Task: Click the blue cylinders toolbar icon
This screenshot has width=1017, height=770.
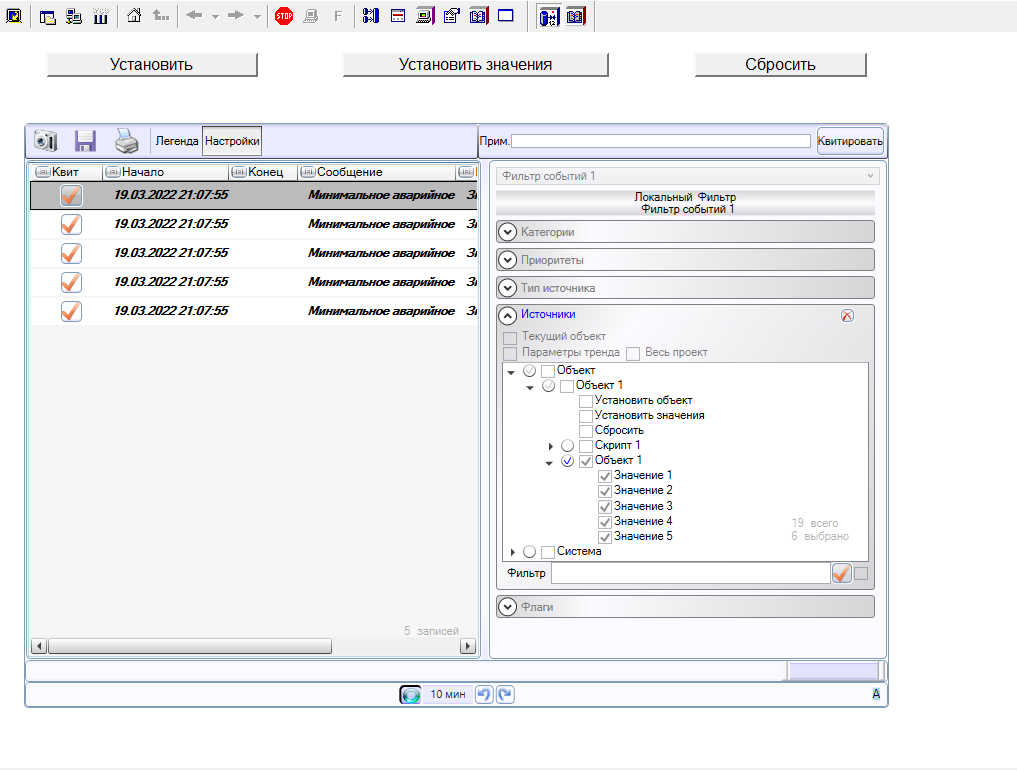Action: point(371,16)
